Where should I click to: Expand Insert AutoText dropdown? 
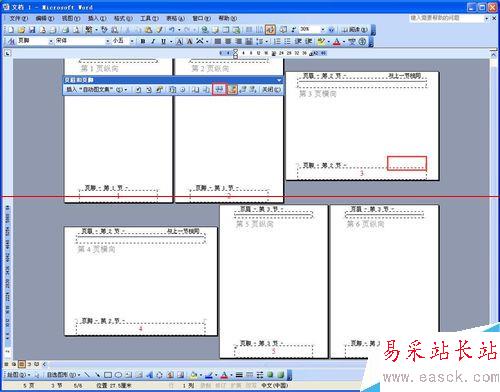(x=96, y=89)
